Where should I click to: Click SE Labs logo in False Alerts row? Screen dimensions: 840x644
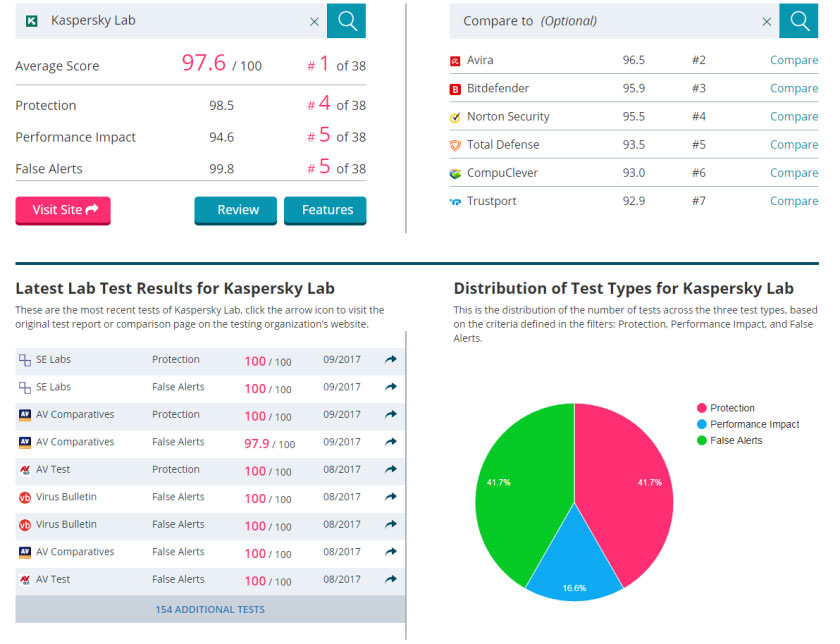[x=25, y=387]
